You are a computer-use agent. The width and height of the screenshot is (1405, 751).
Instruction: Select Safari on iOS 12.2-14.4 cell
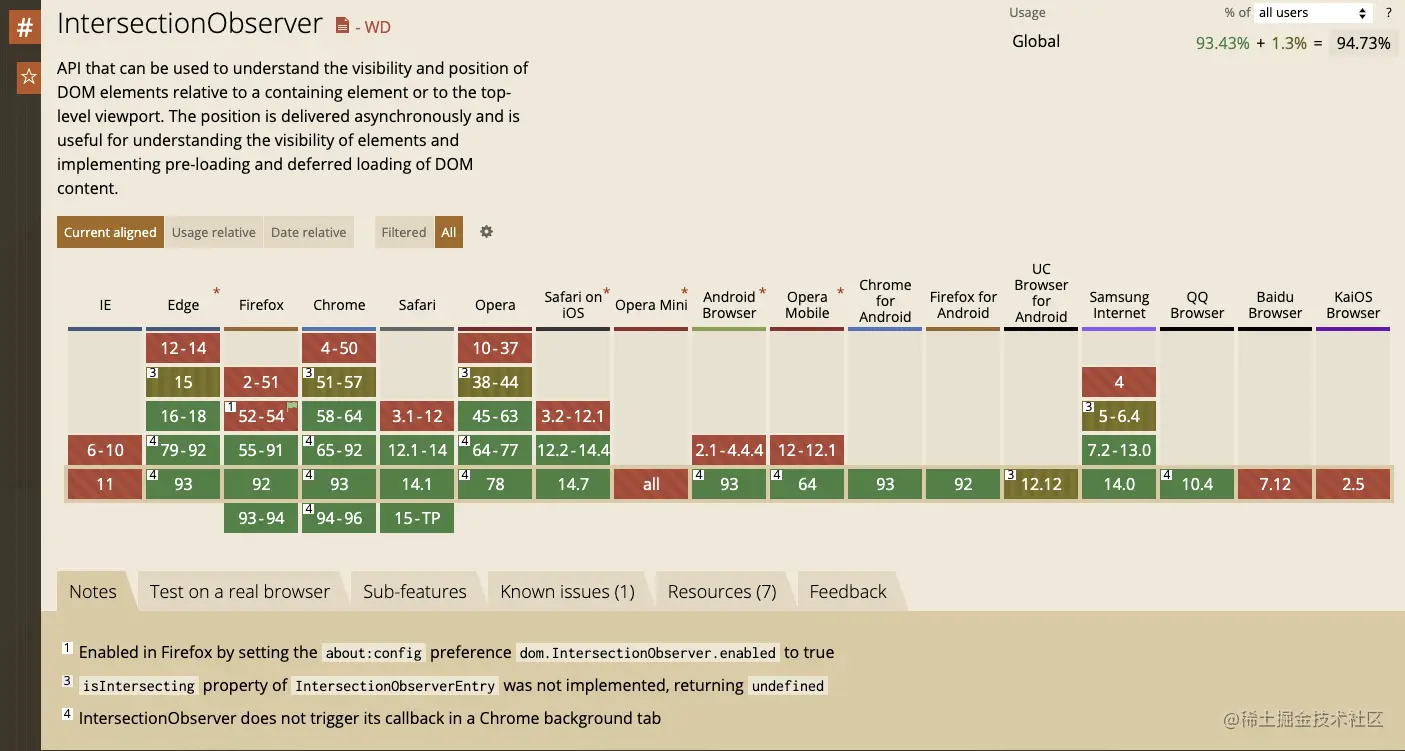pos(573,450)
